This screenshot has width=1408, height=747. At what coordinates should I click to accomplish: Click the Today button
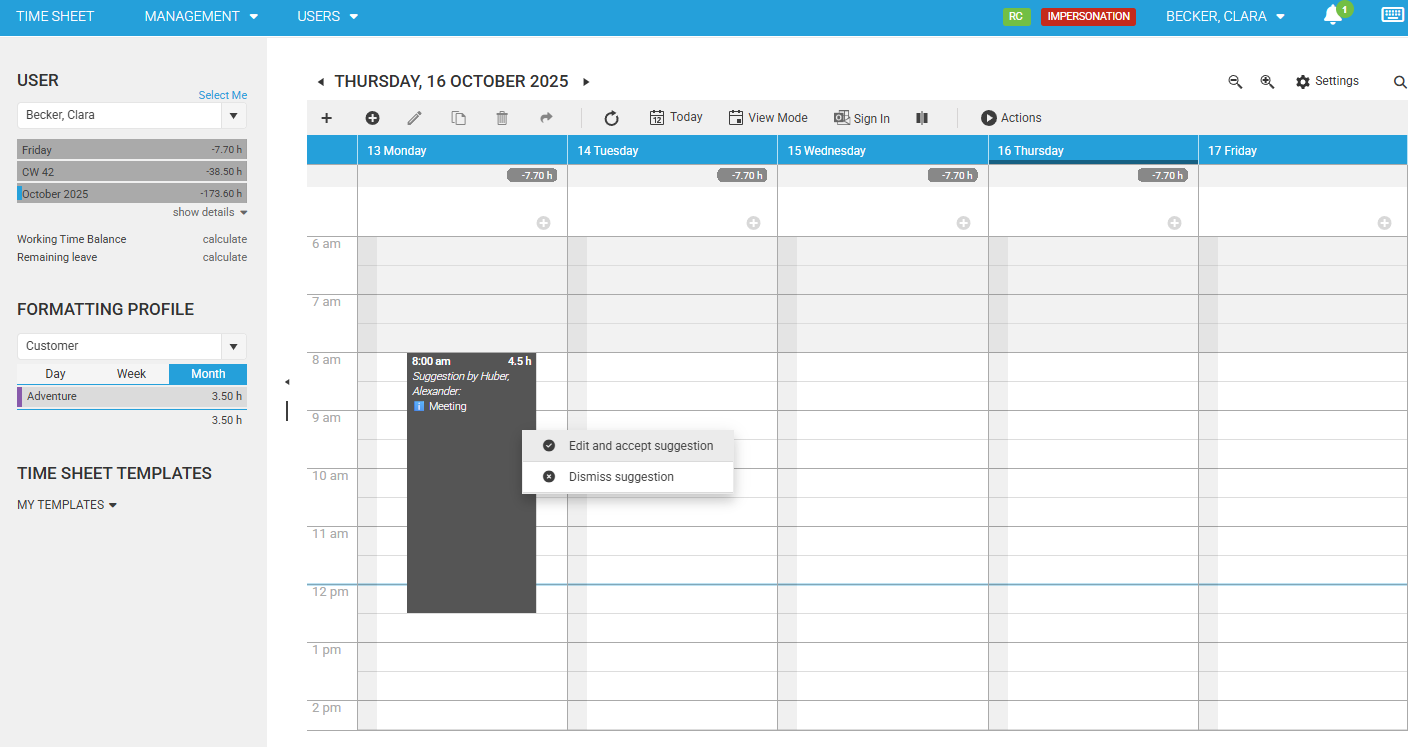click(x=676, y=117)
